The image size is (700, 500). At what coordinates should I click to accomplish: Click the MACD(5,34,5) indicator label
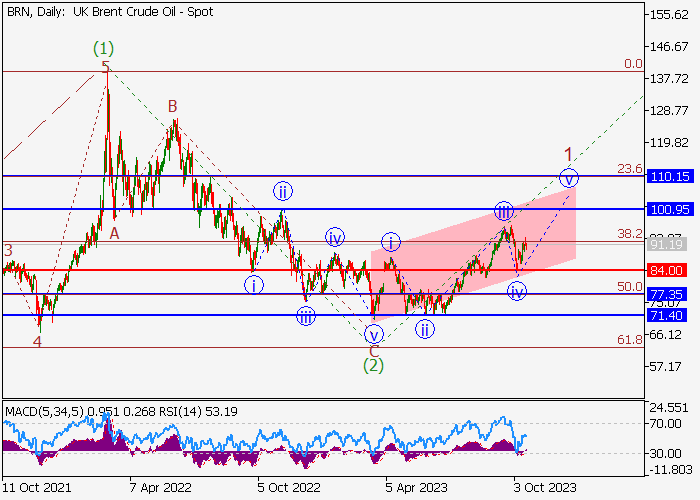click(44, 411)
